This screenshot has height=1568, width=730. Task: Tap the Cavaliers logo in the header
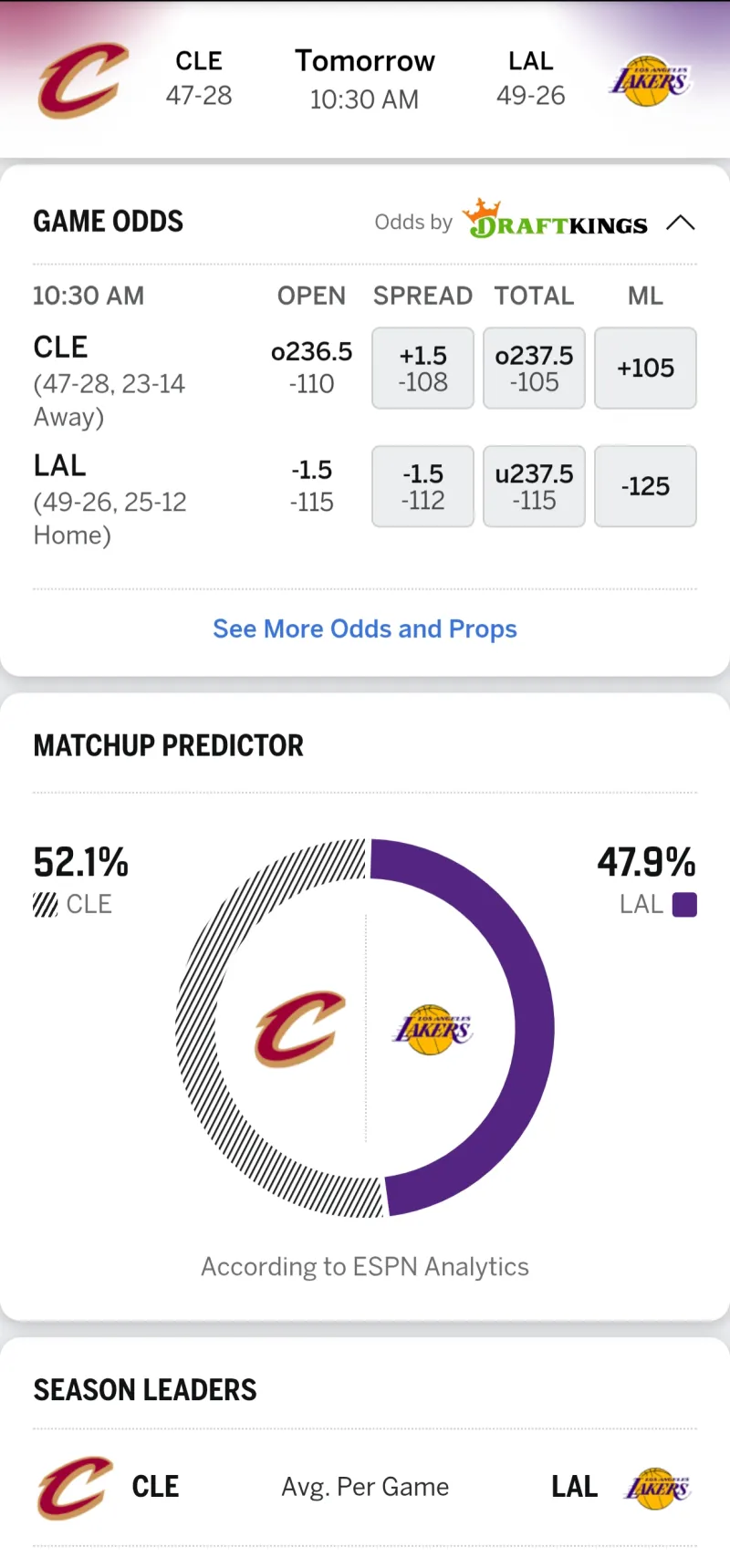(x=82, y=80)
